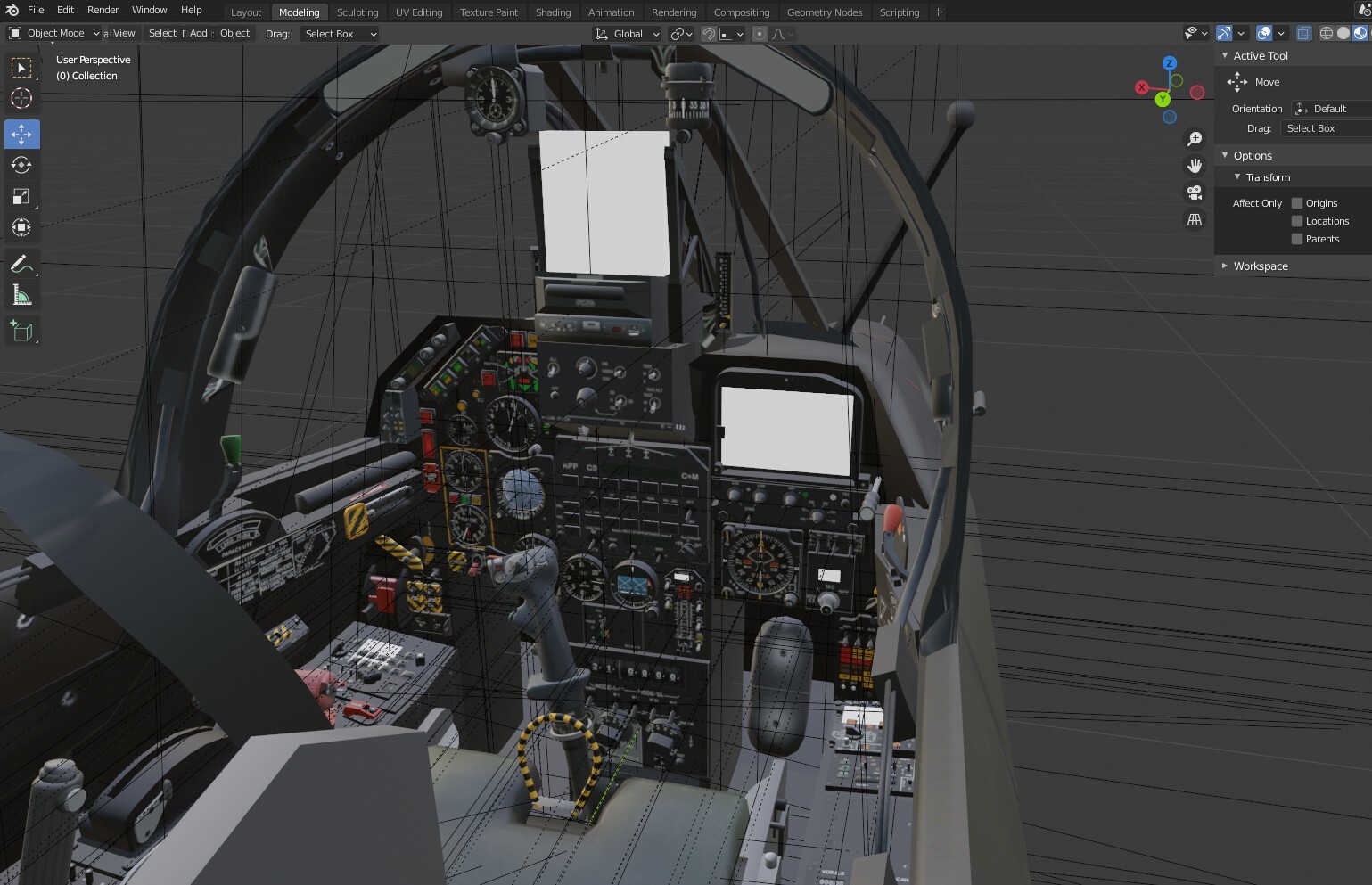The width and height of the screenshot is (1372, 885).
Task: Click the Move icon in Active Tool panel
Action: point(1237,82)
